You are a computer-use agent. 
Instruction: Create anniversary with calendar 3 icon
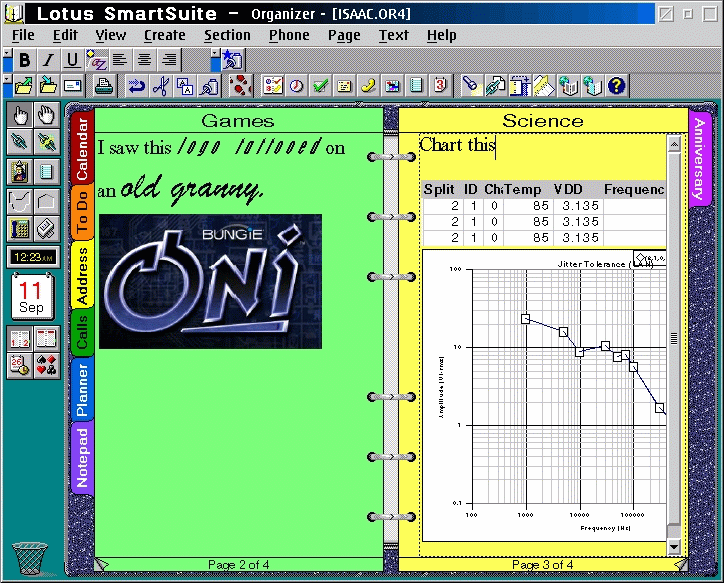tap(440, 86)
